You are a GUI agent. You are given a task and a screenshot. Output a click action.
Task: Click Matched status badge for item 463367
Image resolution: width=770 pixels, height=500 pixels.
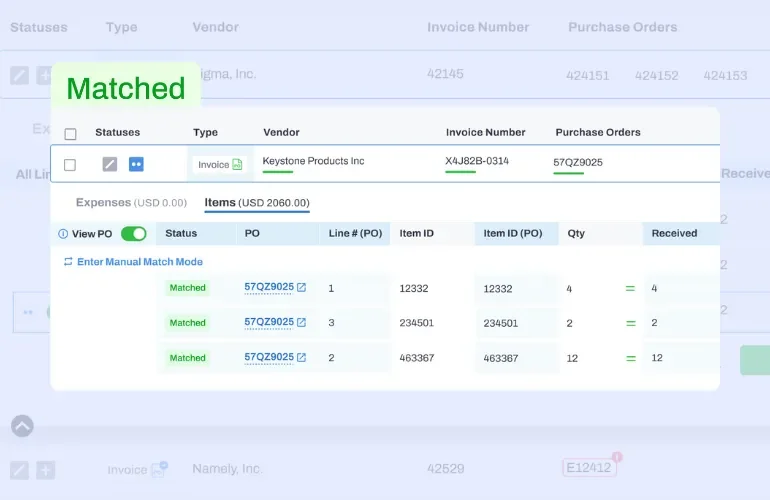188,358
